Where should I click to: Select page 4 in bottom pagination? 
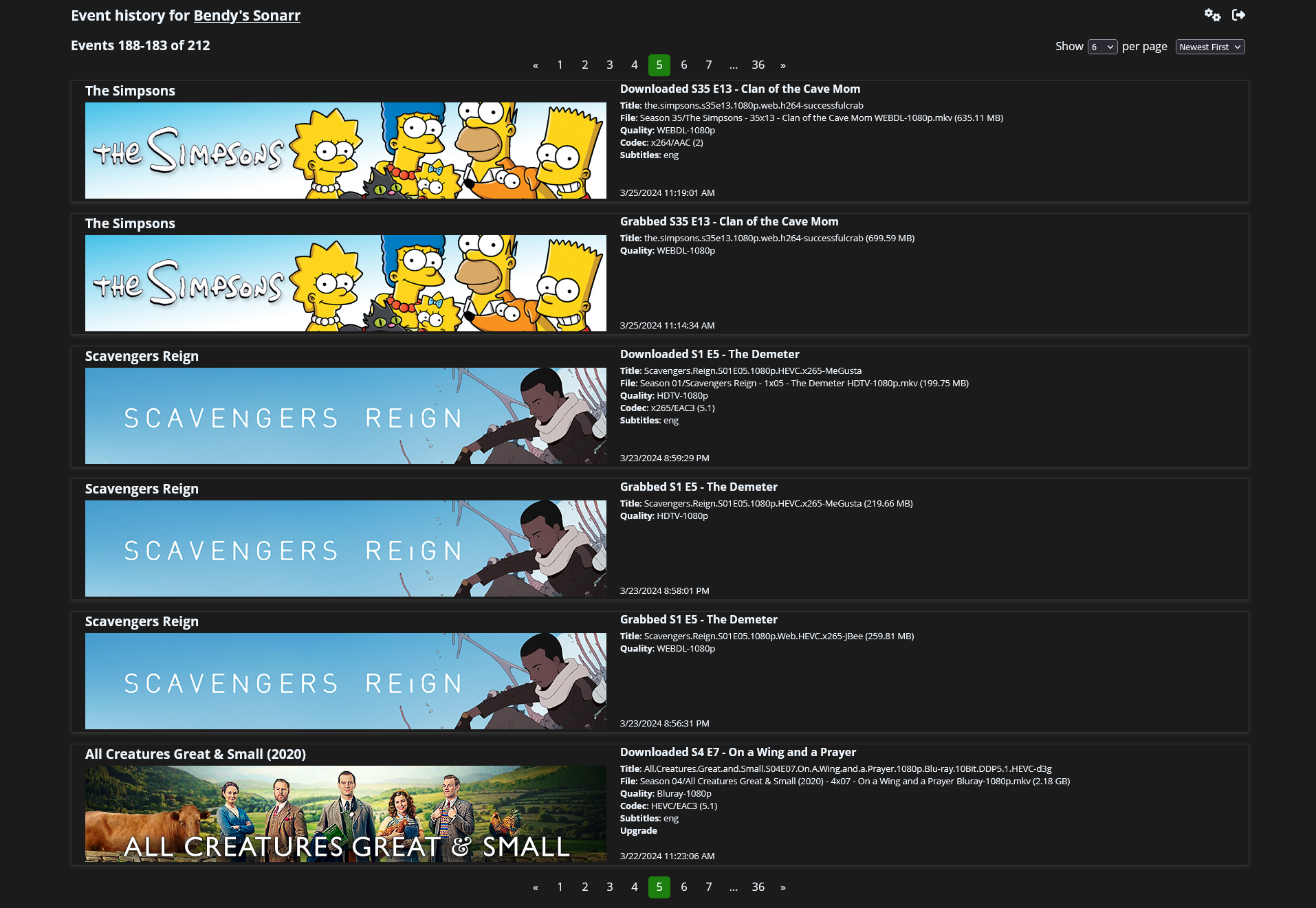coord(634,887)
